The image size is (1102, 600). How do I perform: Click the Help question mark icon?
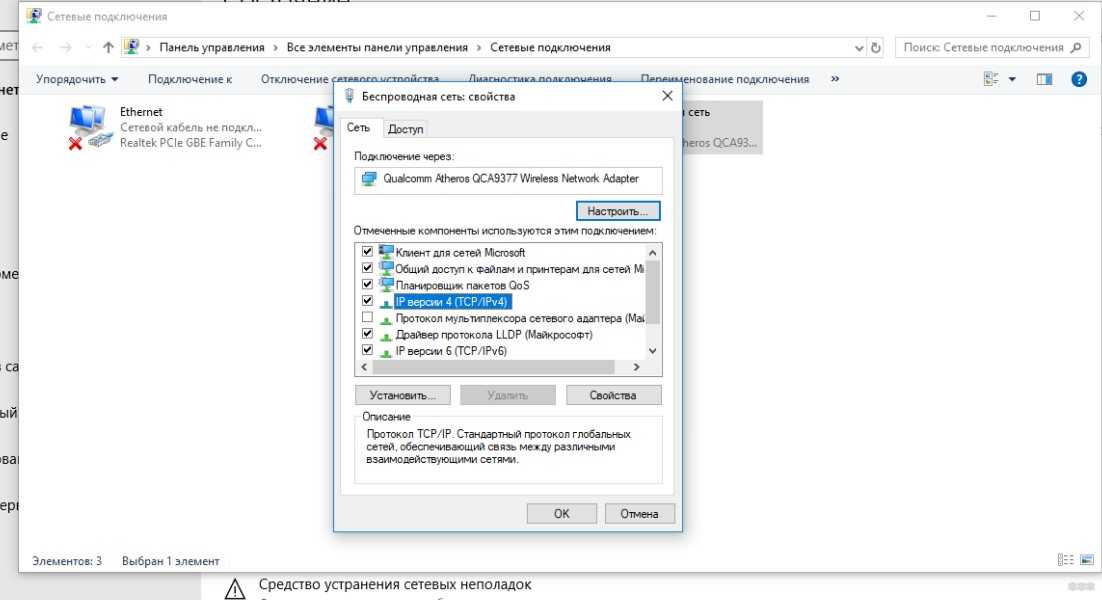pyautogui.click(x=1078, y=79)
